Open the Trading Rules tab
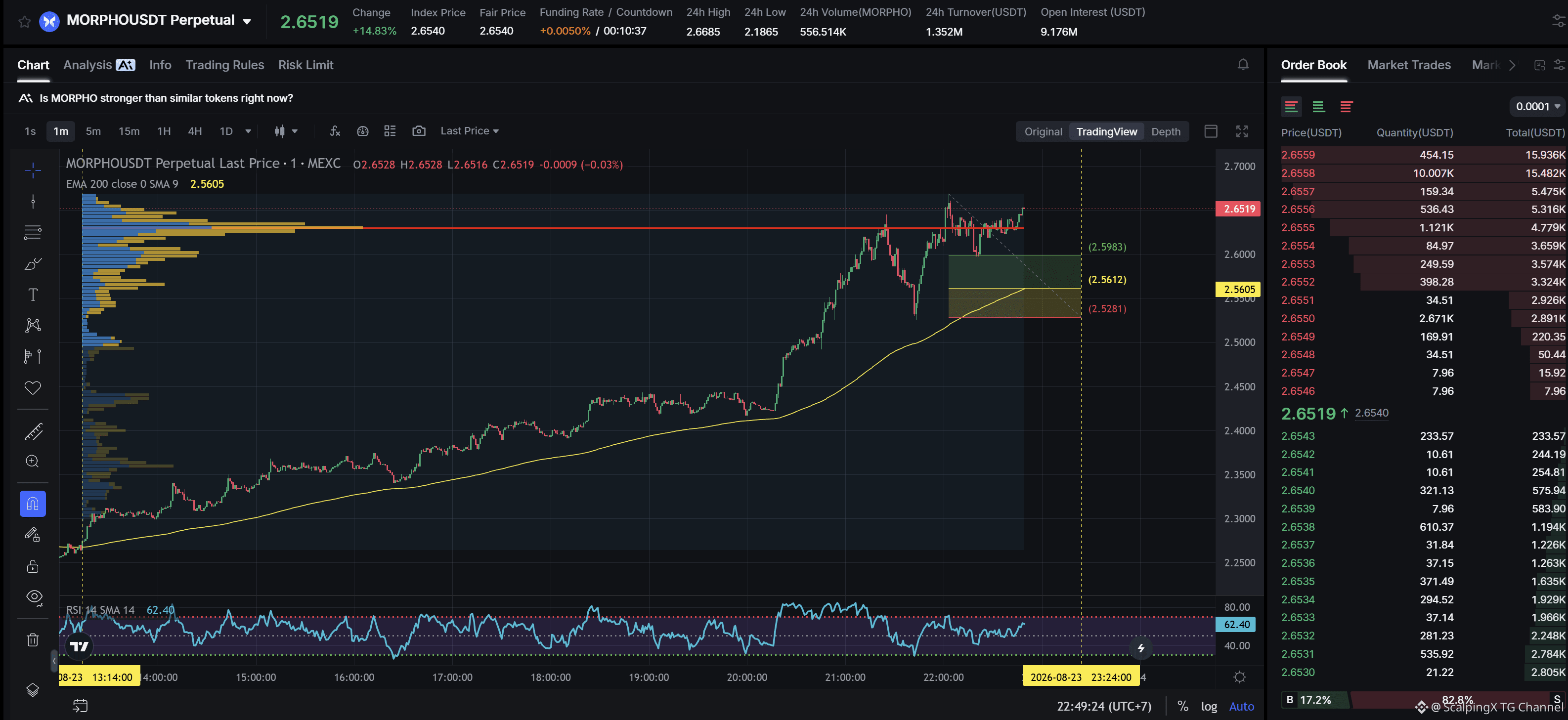 224,65
